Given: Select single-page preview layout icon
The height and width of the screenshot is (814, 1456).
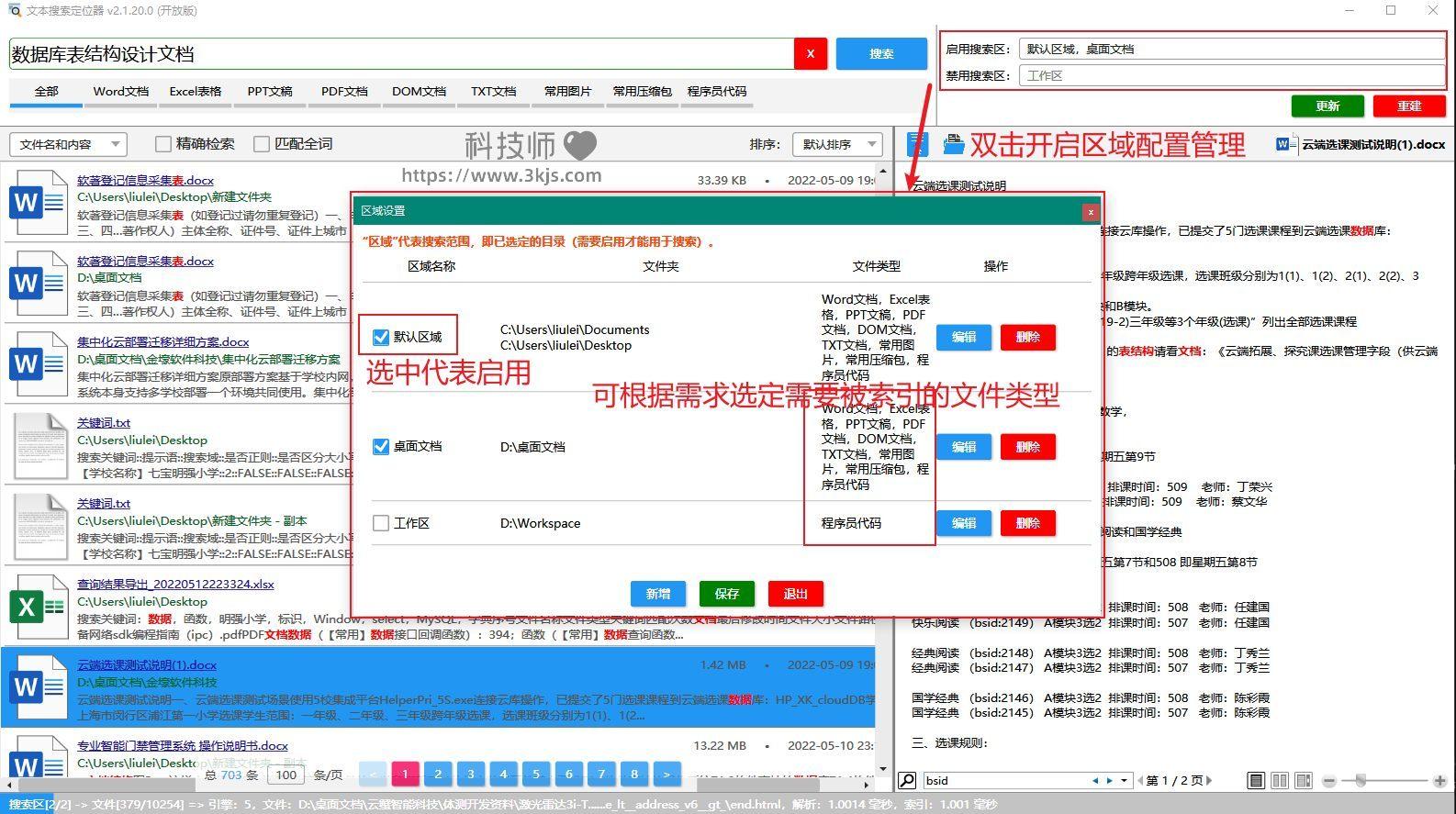Looking at the screenshot, I should (1256, 781).
